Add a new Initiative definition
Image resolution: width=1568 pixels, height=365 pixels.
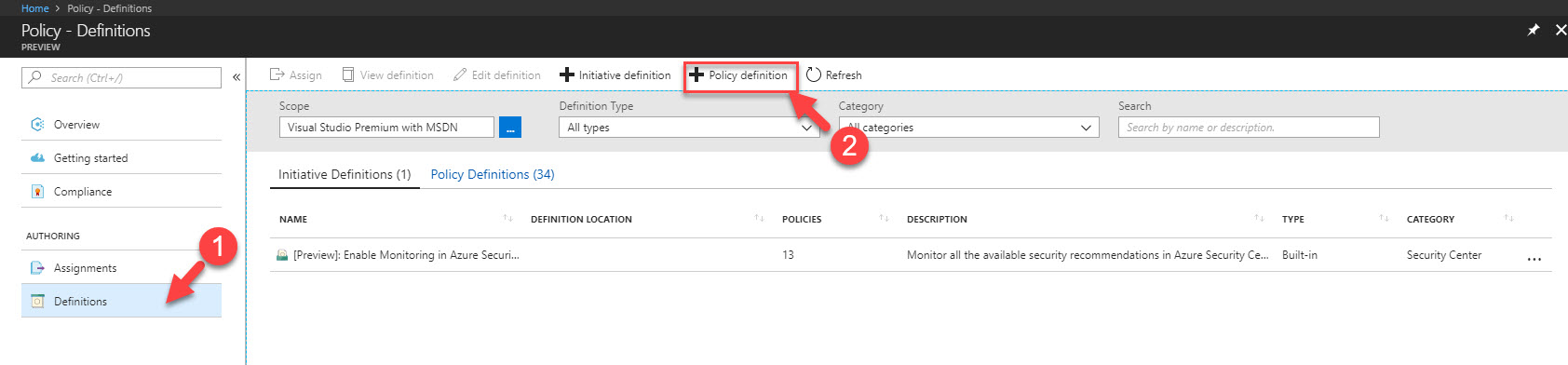[615, 75]
